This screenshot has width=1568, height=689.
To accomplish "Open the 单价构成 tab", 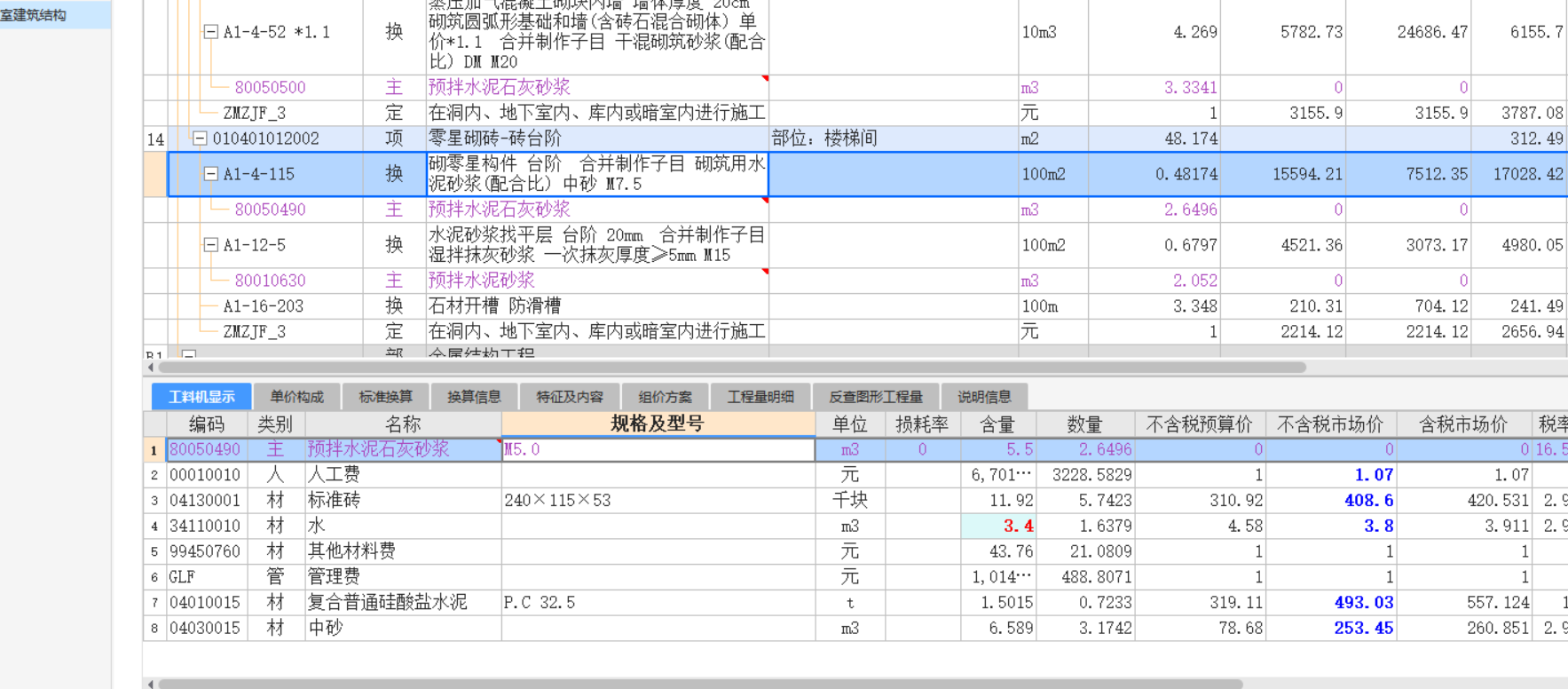I will [x=297, y=397].
